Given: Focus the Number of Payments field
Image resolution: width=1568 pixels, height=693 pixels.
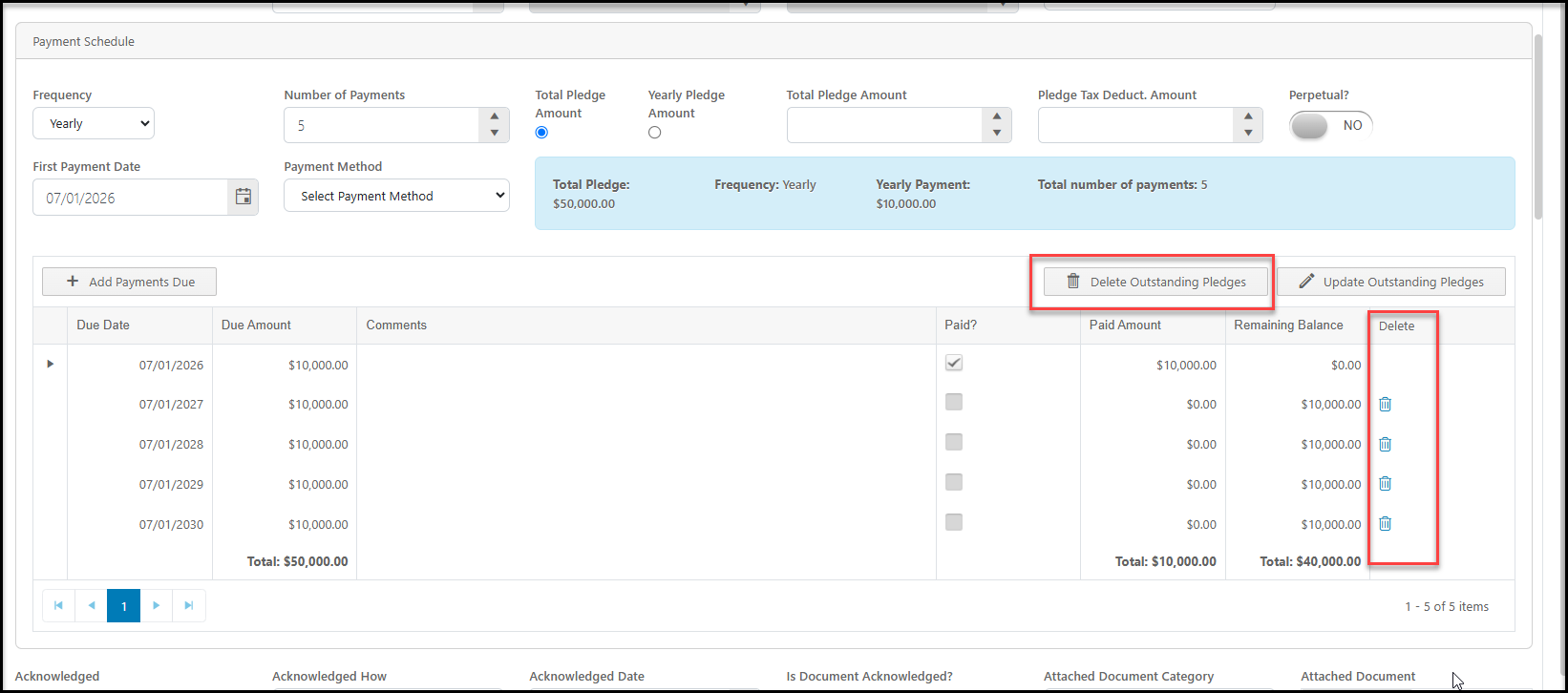Looking at the screenshot, I should click(x=382, y=125).
